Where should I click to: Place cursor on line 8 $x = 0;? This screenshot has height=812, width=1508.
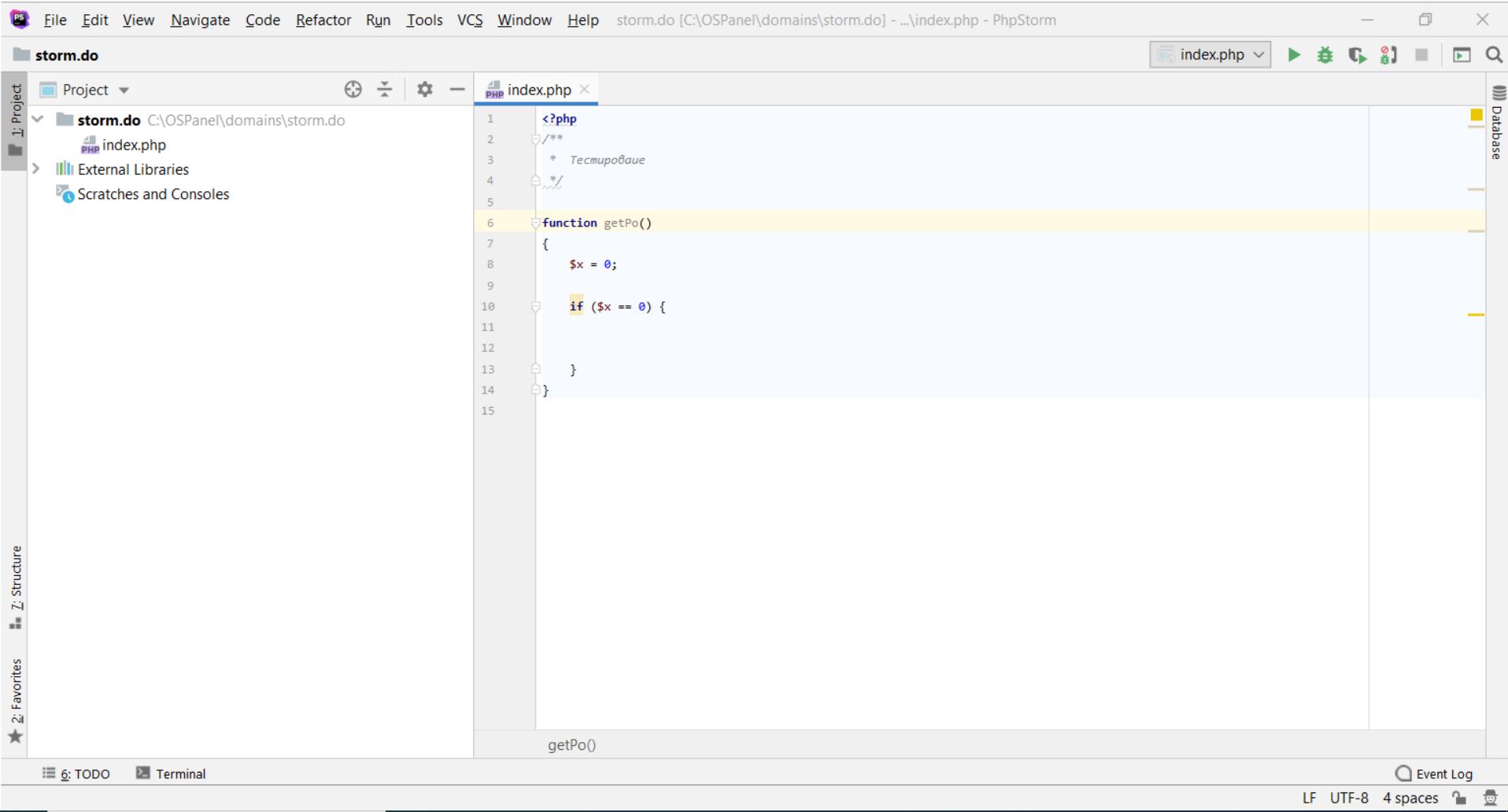pos(593,265)
